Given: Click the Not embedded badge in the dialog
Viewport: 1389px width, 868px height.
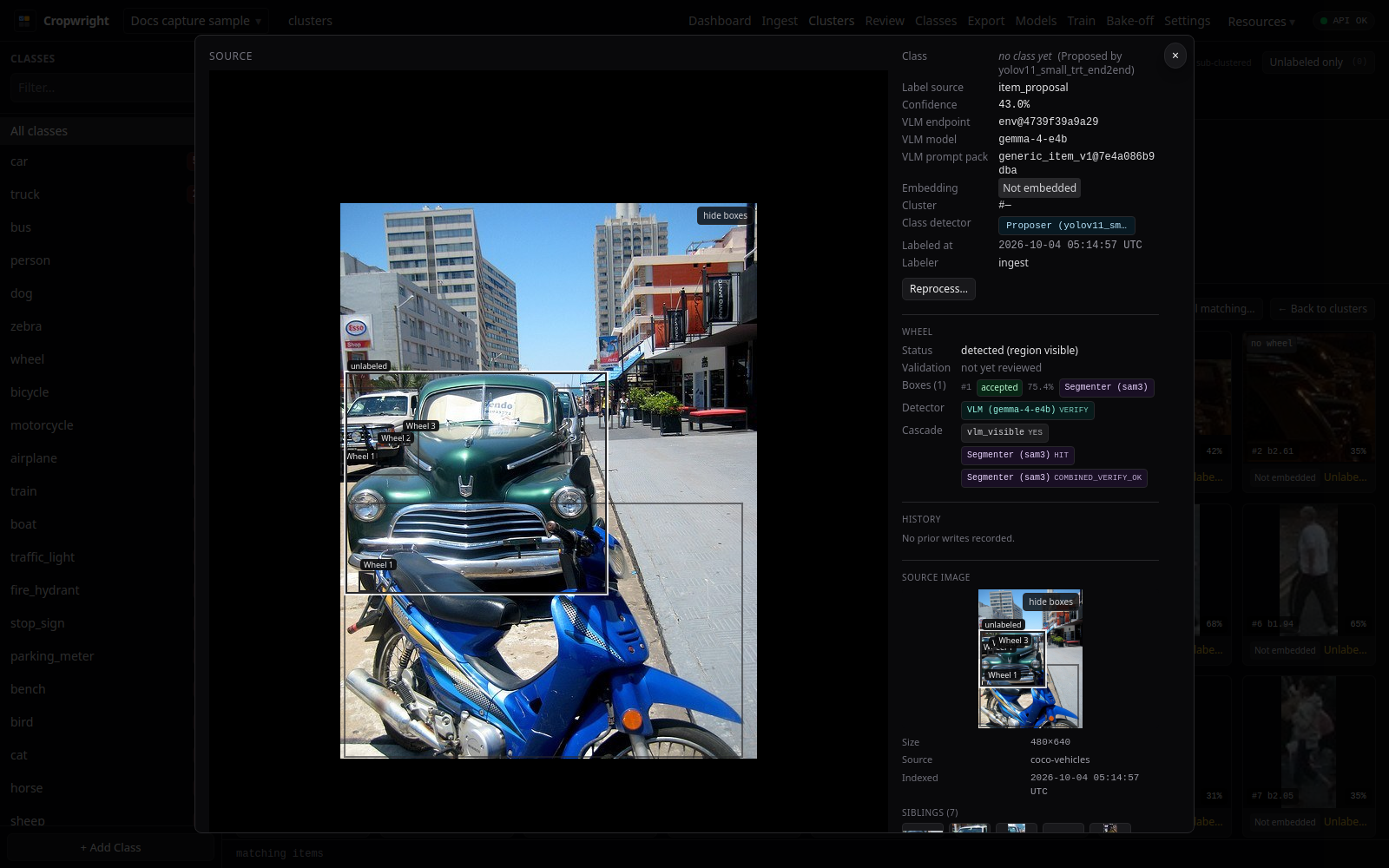Looking at the screenshot, I should pos(1039,188).
